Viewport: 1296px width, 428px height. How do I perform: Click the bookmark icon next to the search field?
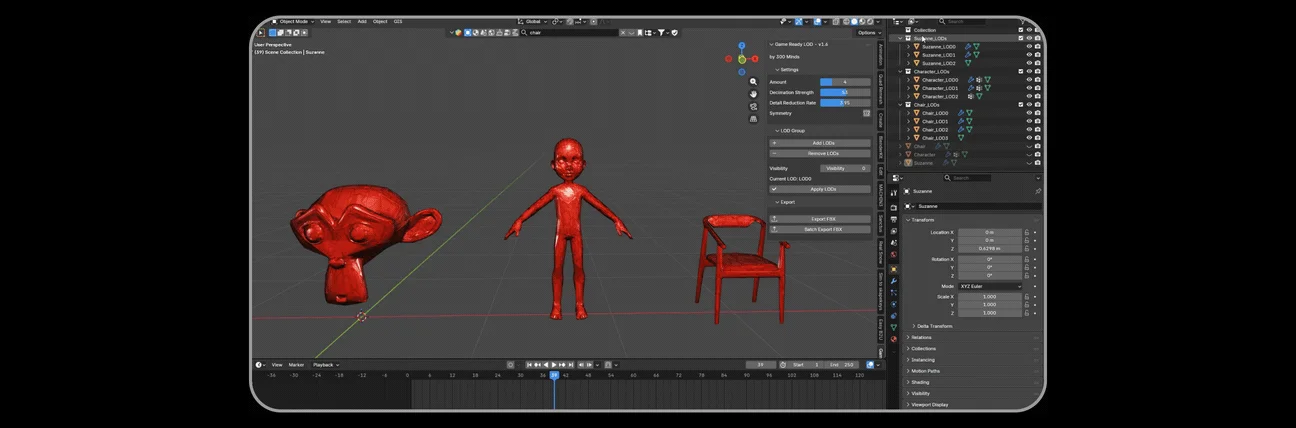640,32
